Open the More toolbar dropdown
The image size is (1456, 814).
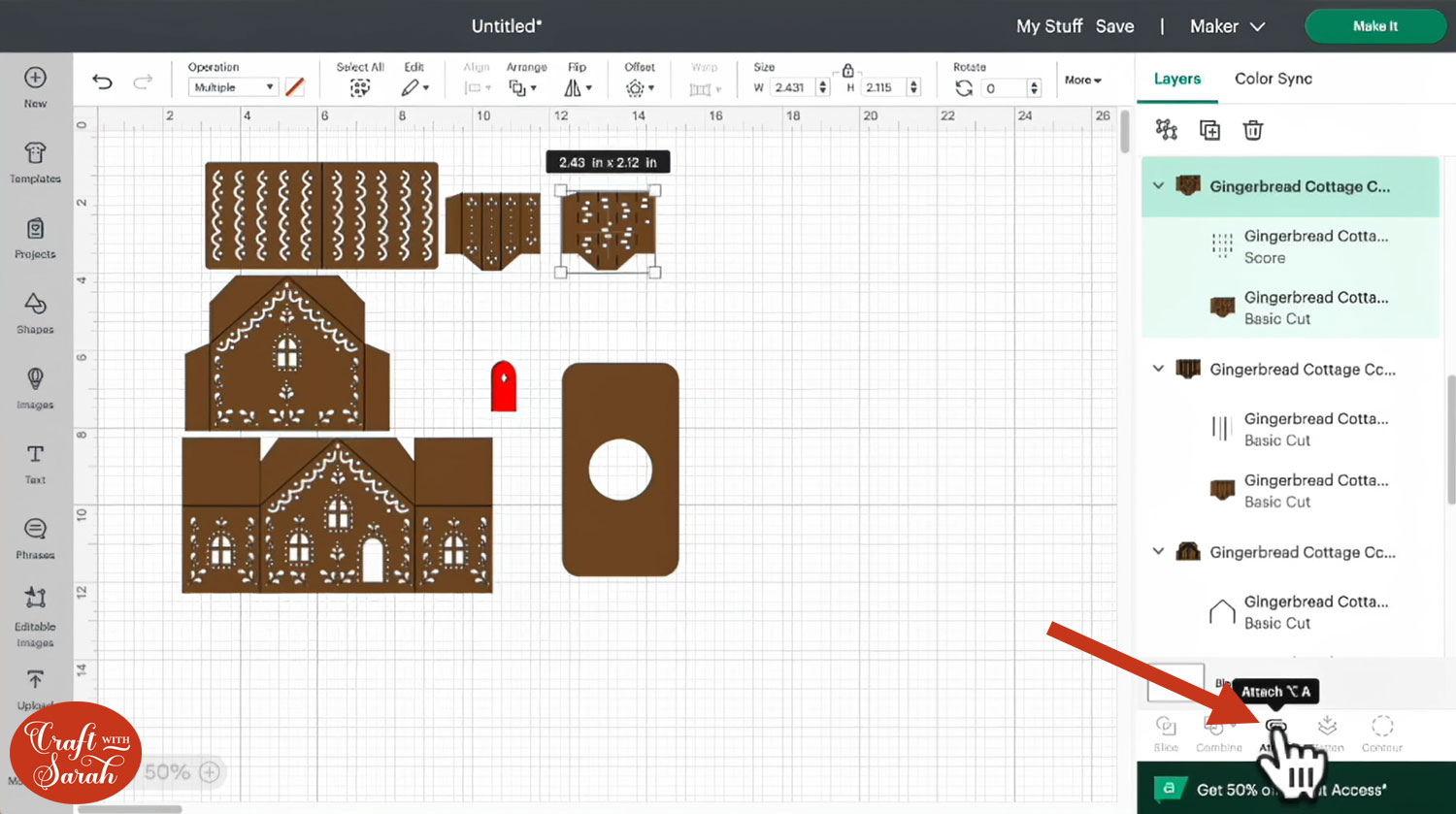(x=1082, y=80)
